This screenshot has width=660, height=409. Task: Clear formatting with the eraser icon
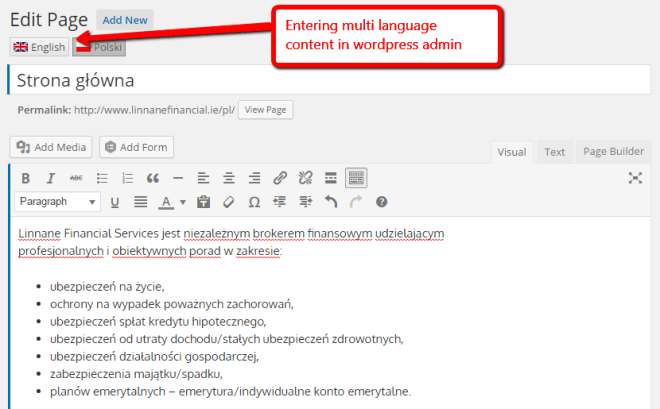[x=229, y=202]
